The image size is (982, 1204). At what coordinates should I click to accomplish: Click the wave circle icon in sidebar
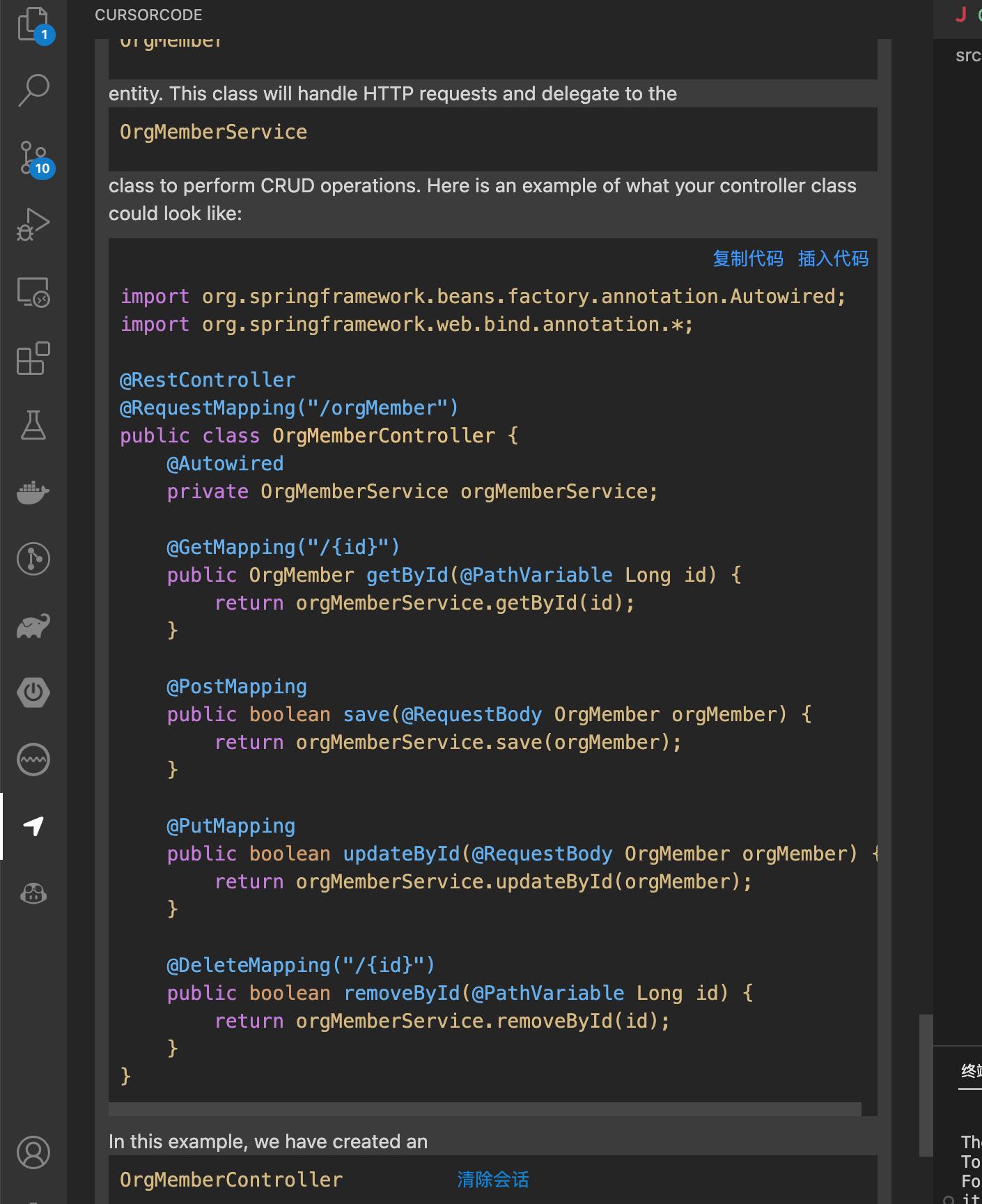tap(33, 759)
